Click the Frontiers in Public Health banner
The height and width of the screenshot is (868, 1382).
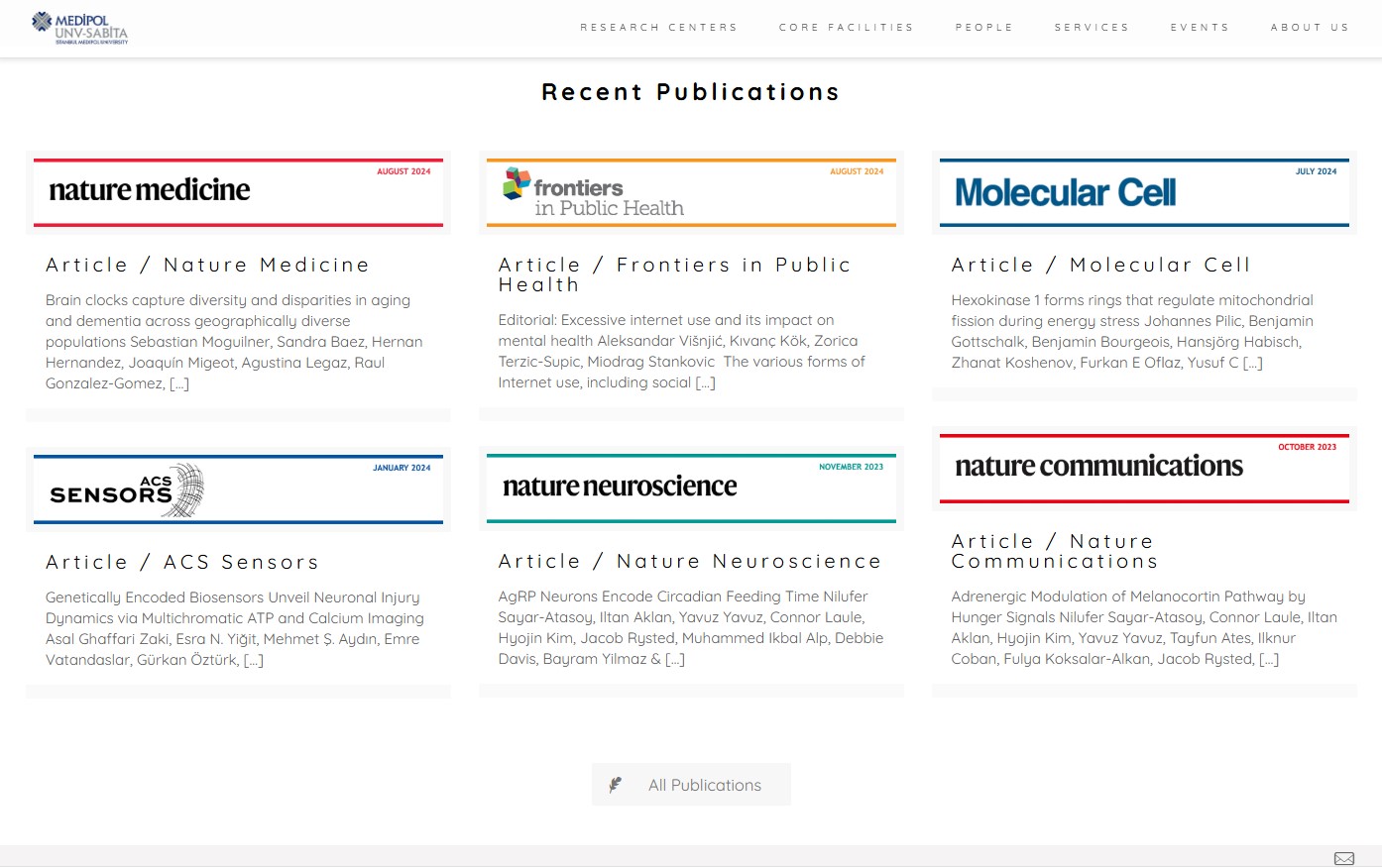[691, 193]
